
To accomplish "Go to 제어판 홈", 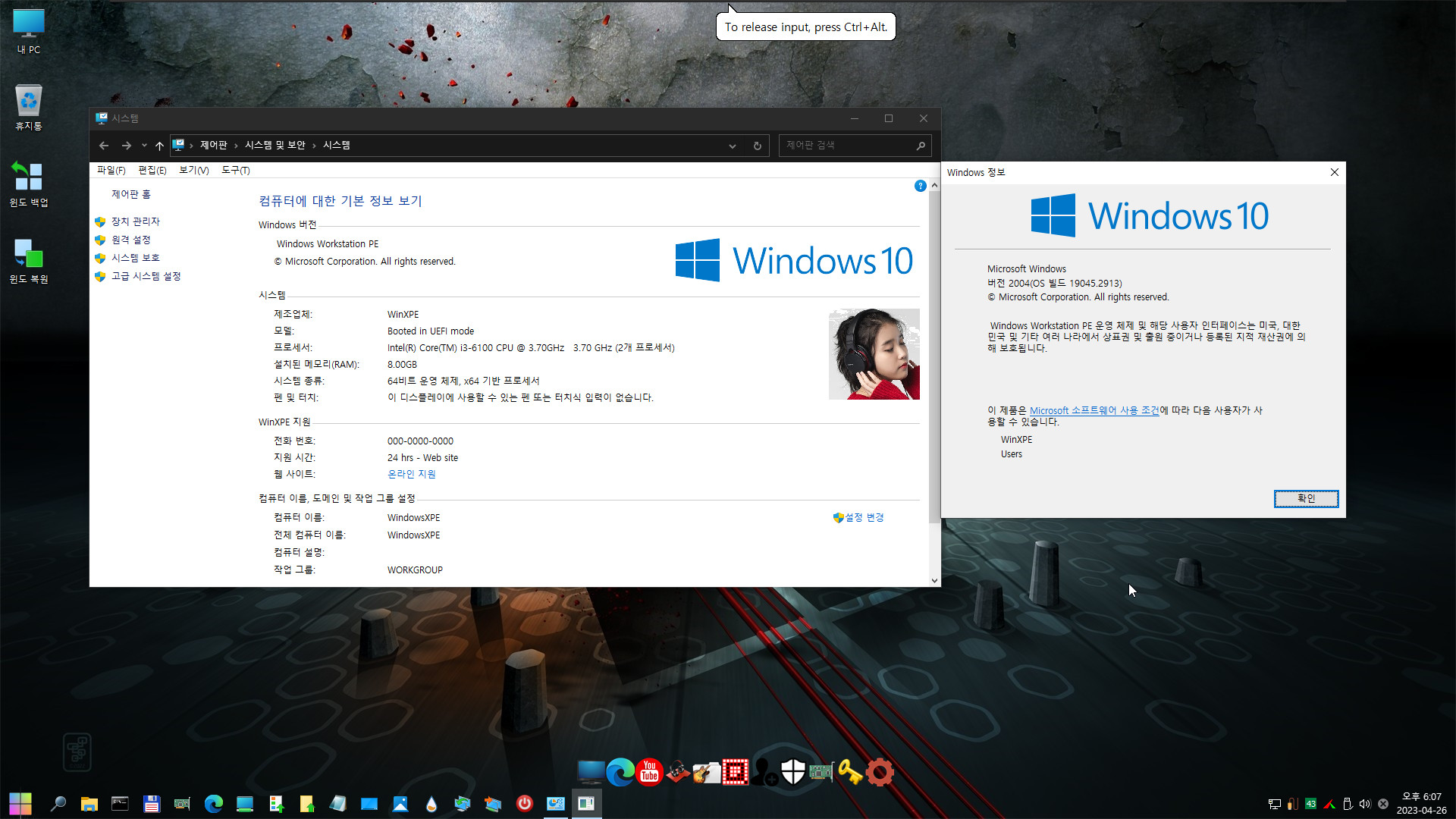I will coord(131,194).
